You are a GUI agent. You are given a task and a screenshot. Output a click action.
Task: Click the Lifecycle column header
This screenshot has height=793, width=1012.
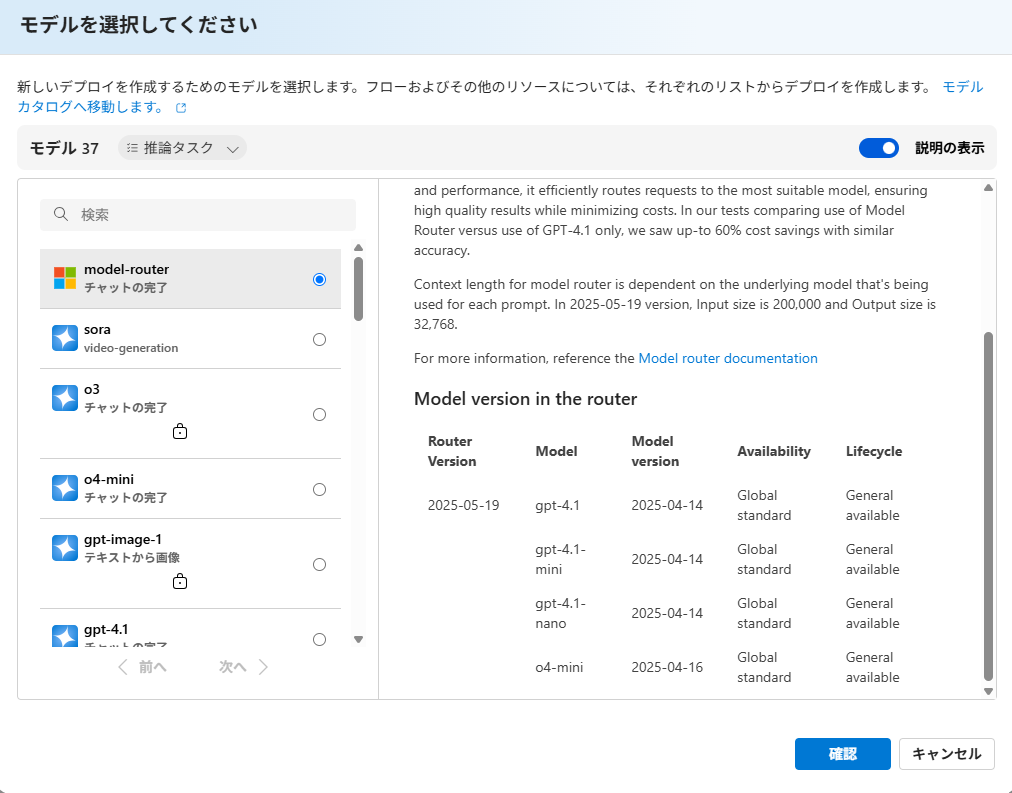point(874,451)
